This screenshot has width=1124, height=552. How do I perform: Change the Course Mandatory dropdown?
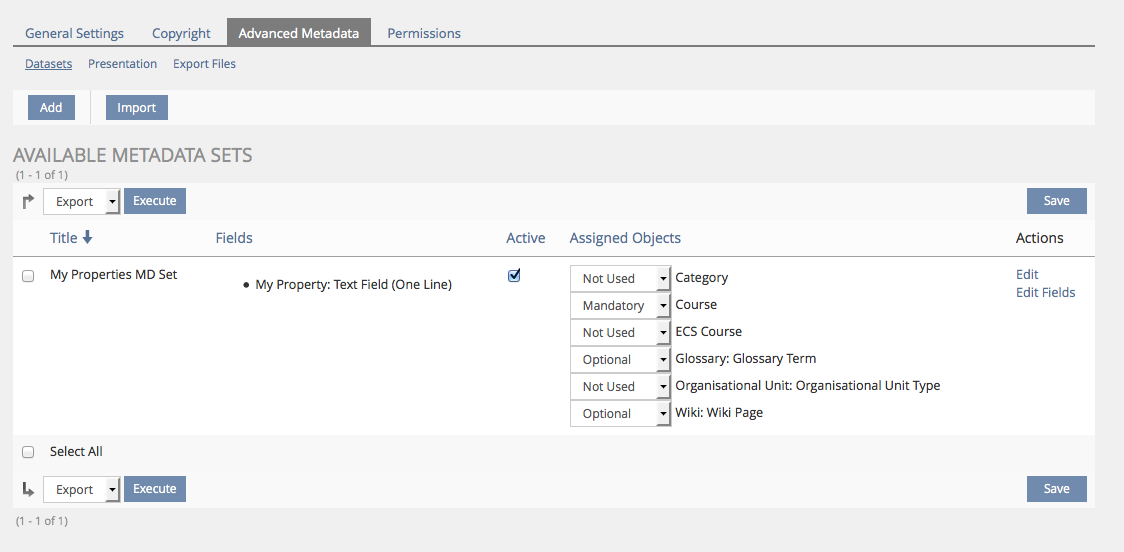pyautogui.click(x=620, y=305)
